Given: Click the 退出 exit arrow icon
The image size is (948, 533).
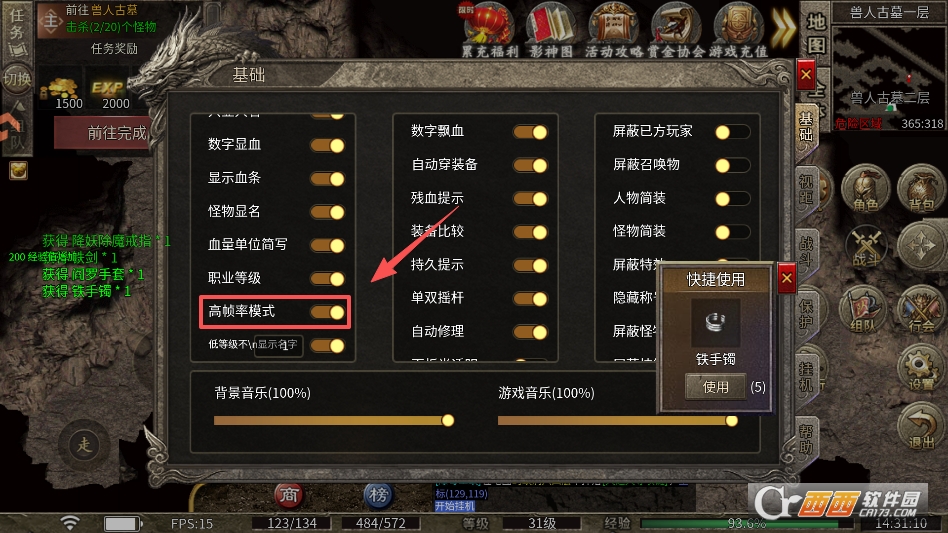Looking at the screenshot, I should [921, 427].
